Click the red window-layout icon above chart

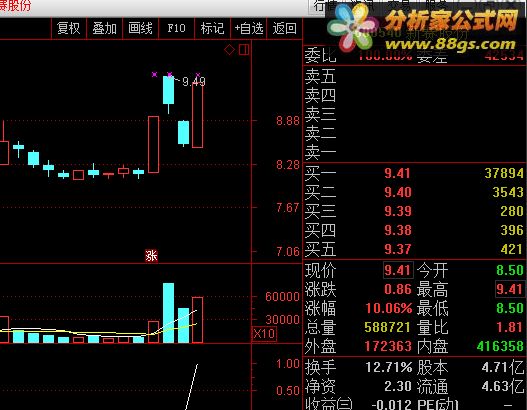tap(244, 50)
